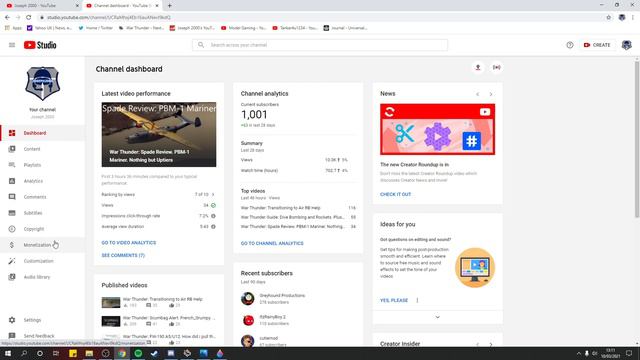Click the search across your channel field
Image resolution: width=640 pixels, height=360 pixels.
tap(320, 45)
